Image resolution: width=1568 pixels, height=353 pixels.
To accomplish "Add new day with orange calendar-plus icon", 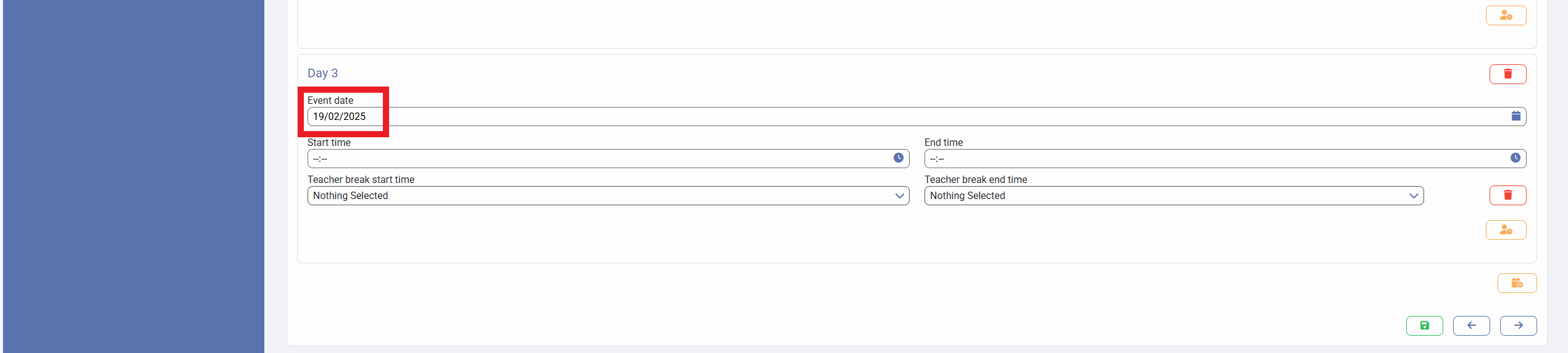I will 1517,283.
